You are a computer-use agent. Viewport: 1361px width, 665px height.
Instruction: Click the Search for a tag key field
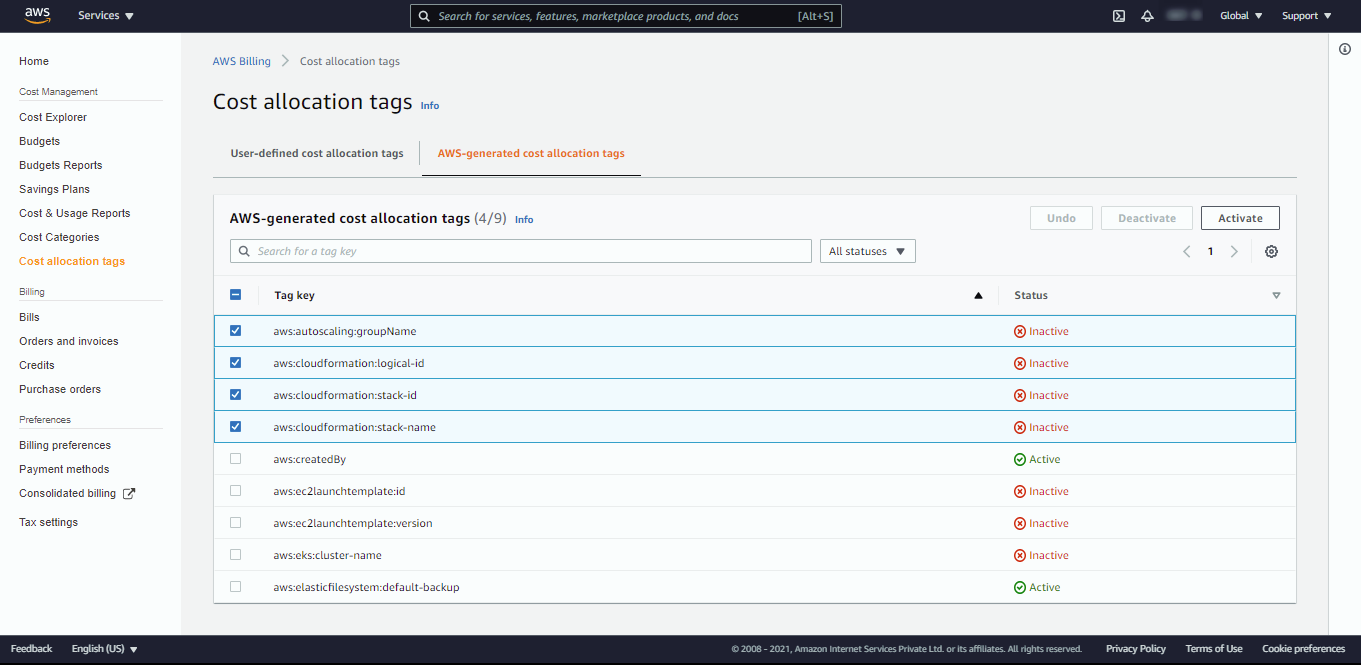tap(520, 252)
